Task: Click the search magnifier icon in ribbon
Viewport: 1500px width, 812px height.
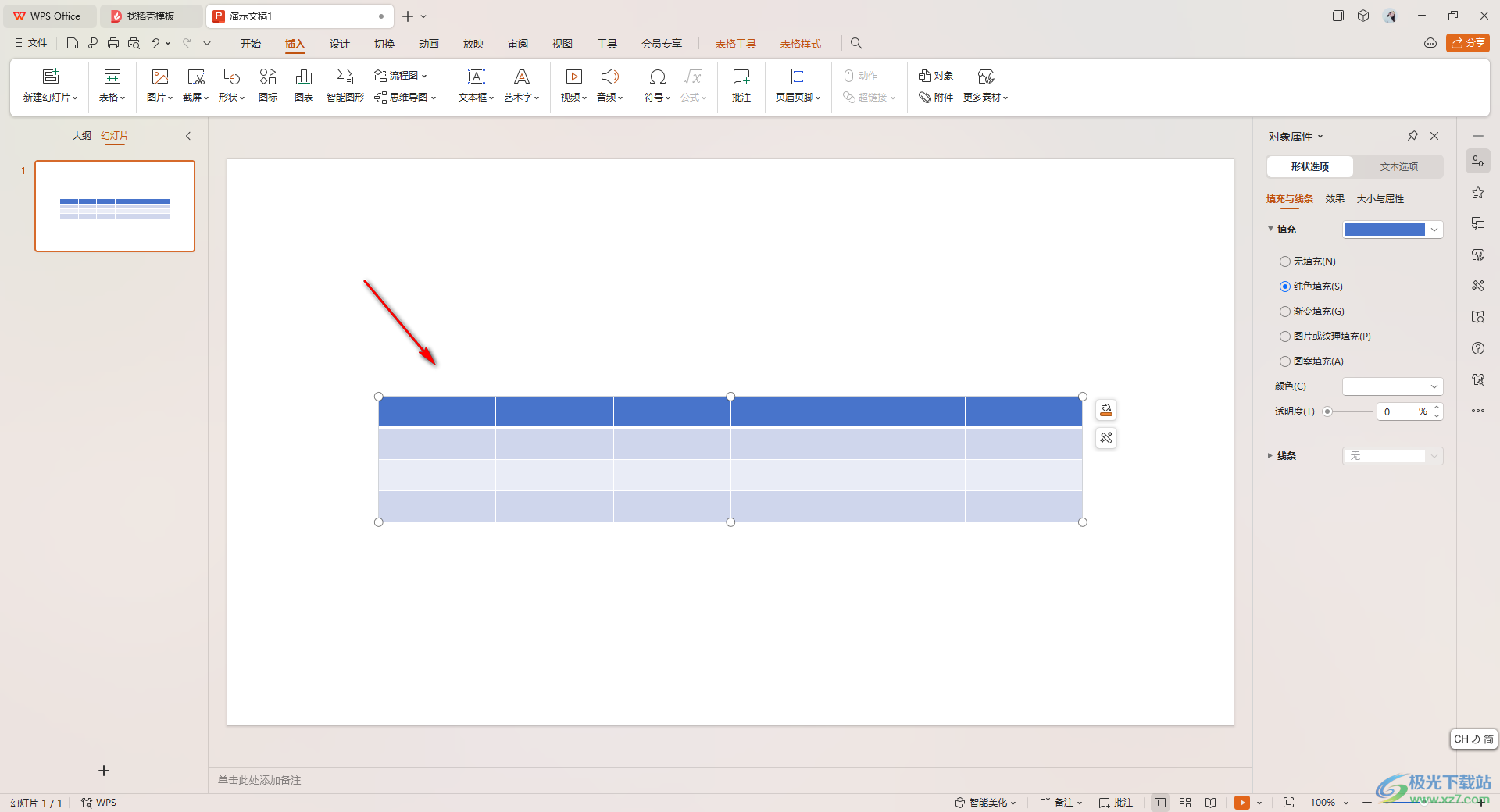Action: pyautogui.click(x=856, y=44)
